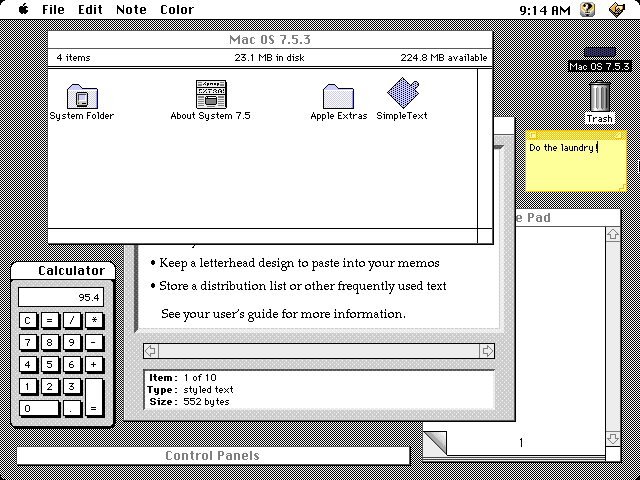Open the File menu
The height and width of the screenshot is (480, 640).
pyautogui.click(x=53, y=9)
